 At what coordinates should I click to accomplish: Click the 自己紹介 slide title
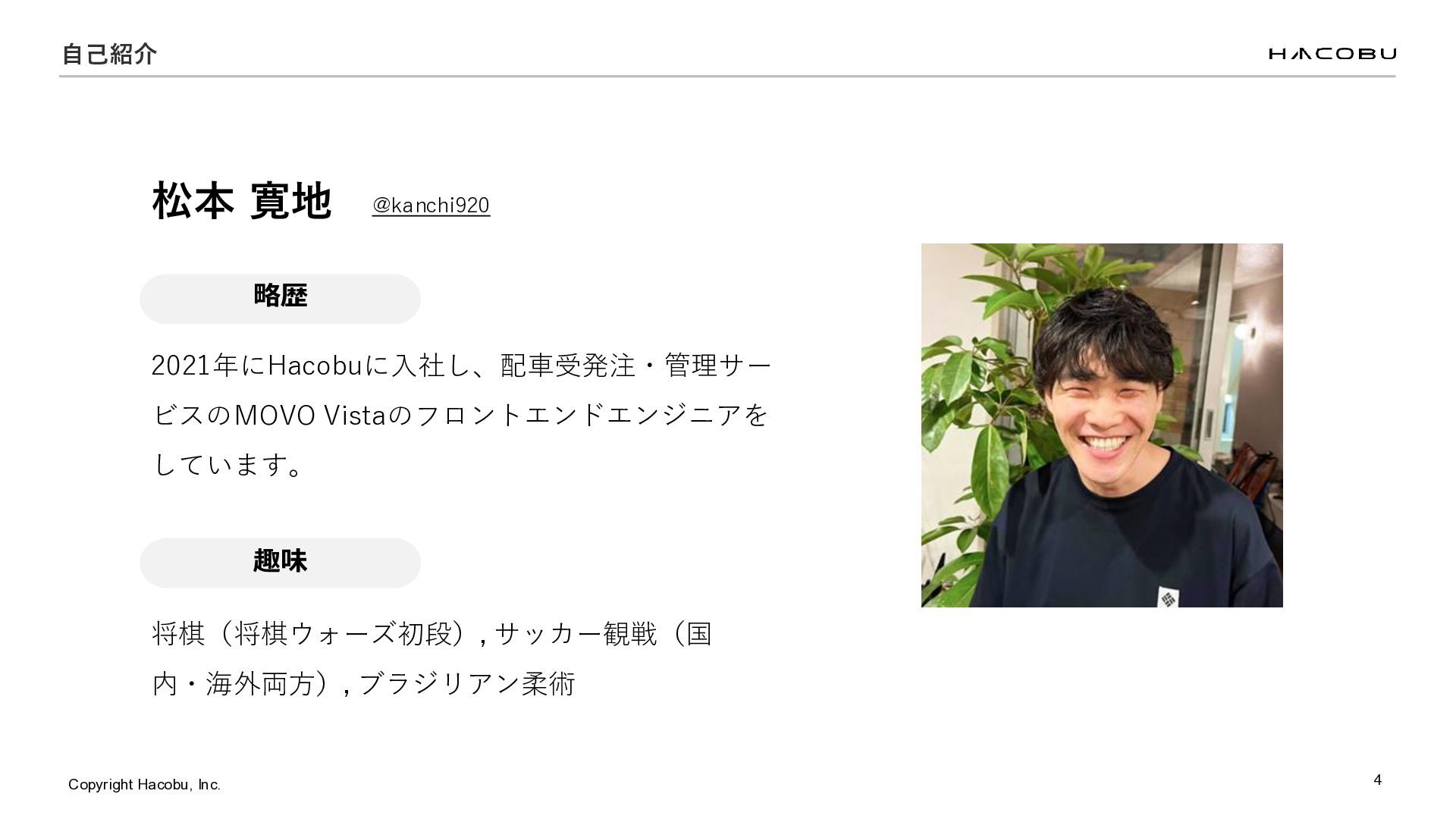109,54
